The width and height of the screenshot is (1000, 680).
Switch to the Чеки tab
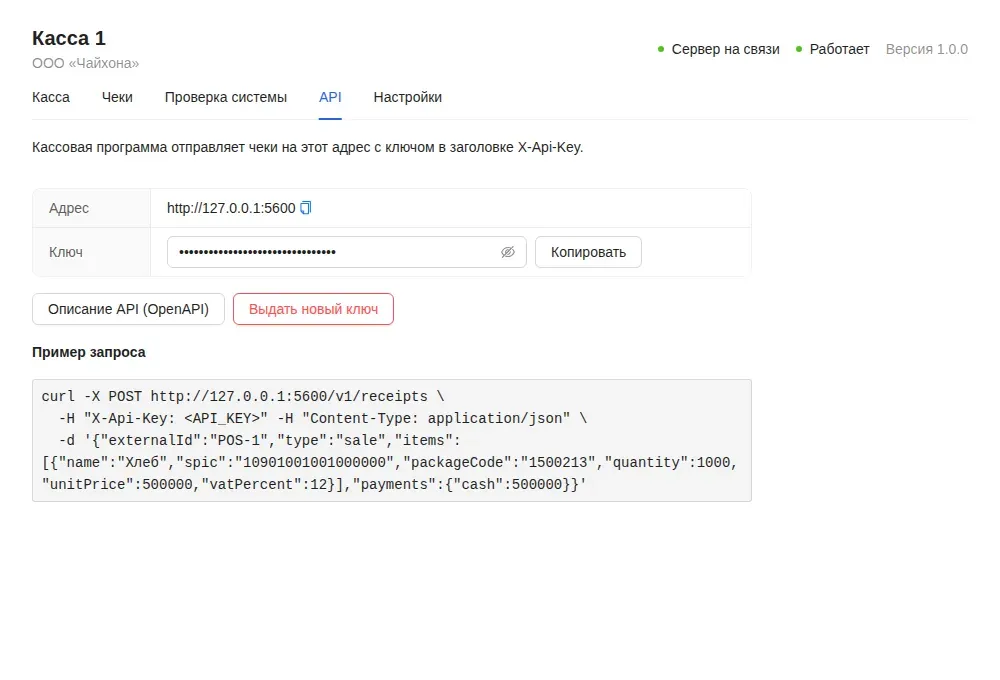pos(117,98)
